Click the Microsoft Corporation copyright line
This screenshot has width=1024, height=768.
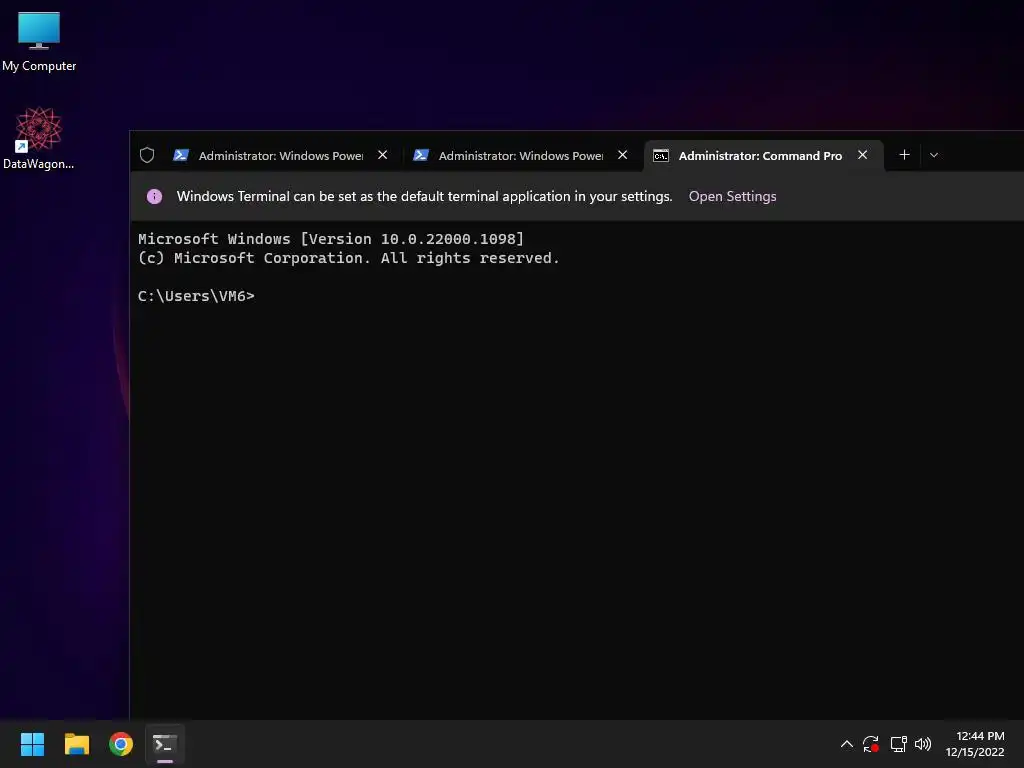[x=348, y=258]
